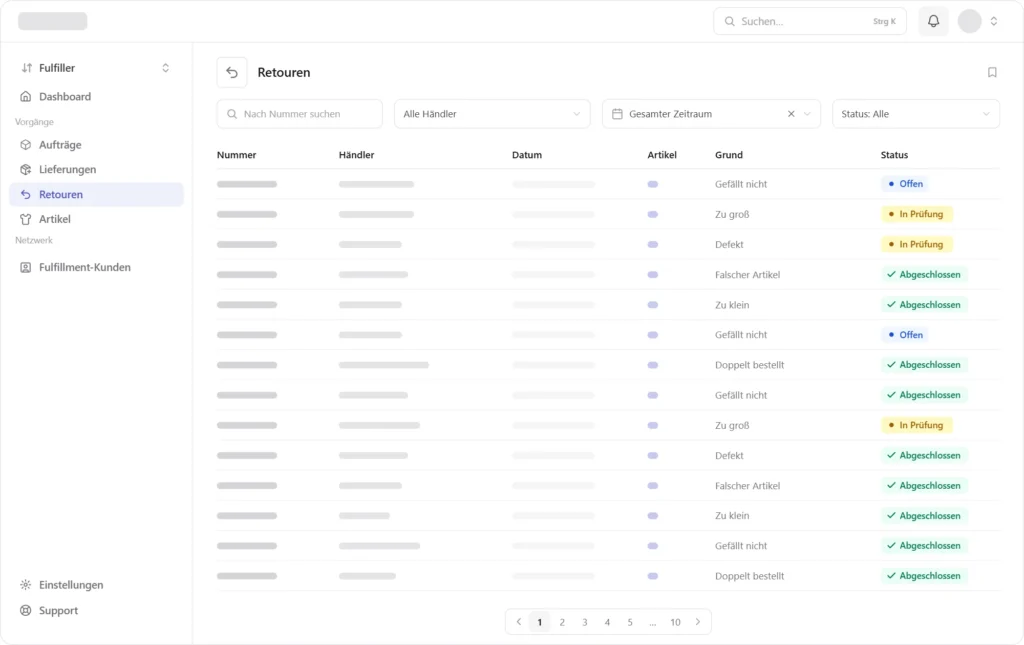
Task: Go to next page arrow
Action: 697,622
